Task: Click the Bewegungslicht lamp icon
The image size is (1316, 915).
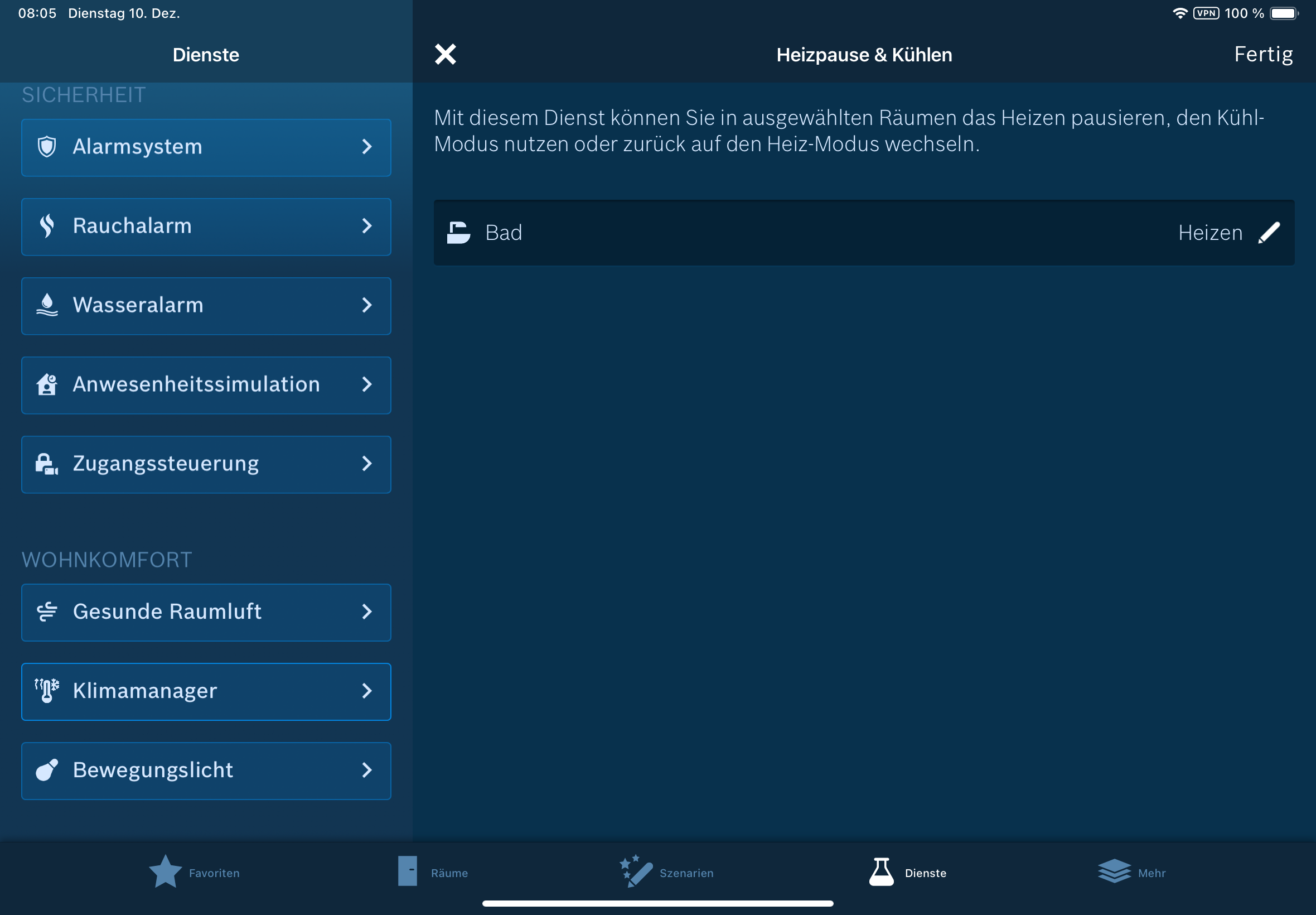Action: [47, 770]
